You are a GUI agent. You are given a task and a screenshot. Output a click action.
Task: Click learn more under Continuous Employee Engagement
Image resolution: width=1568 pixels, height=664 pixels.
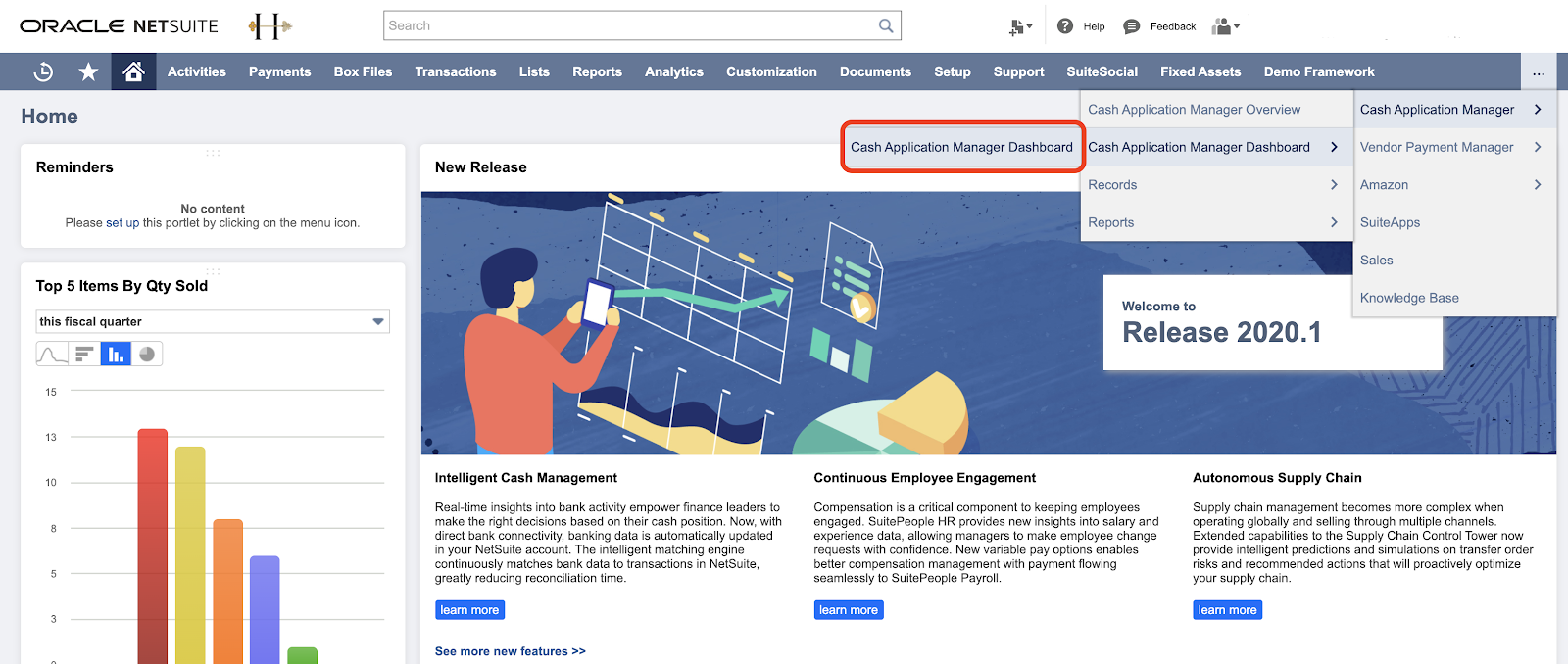tap(849, 610)
